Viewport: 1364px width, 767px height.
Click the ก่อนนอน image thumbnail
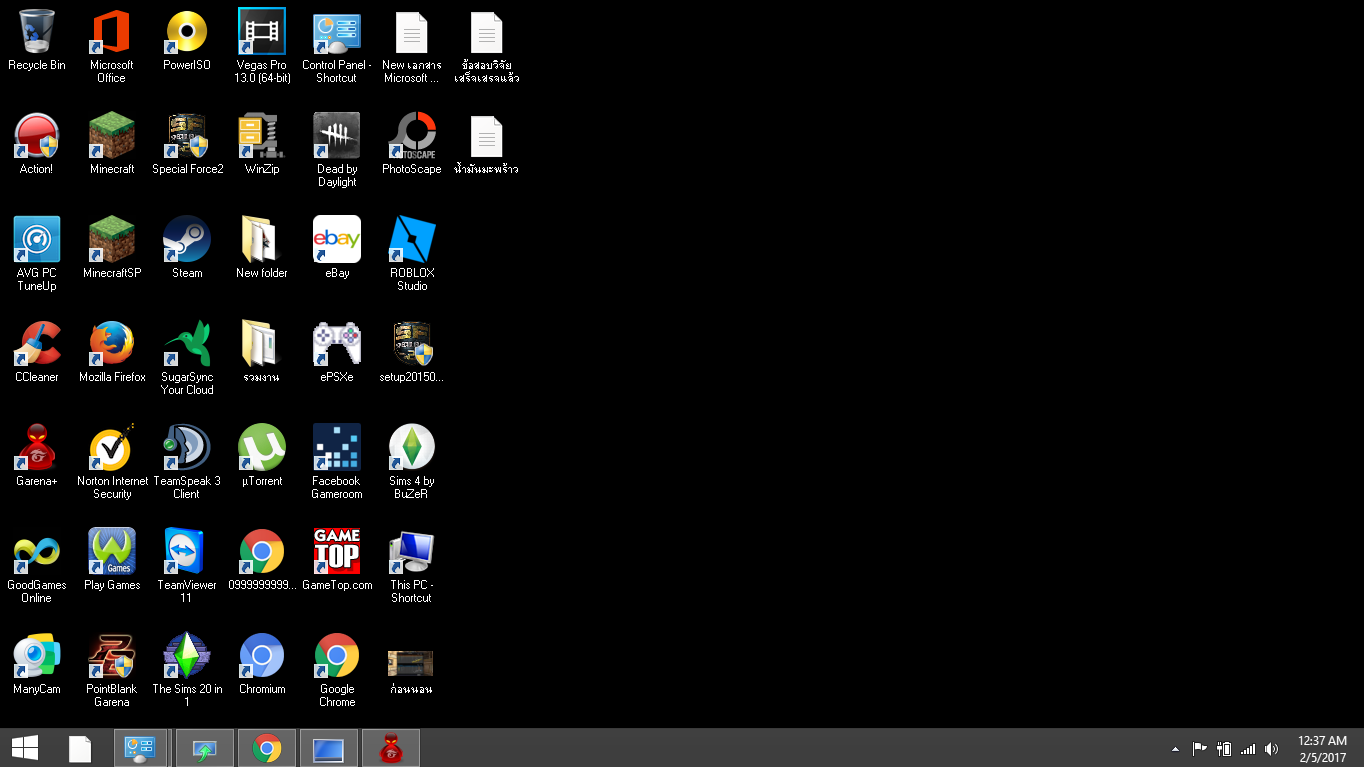(x=411, y=663)
